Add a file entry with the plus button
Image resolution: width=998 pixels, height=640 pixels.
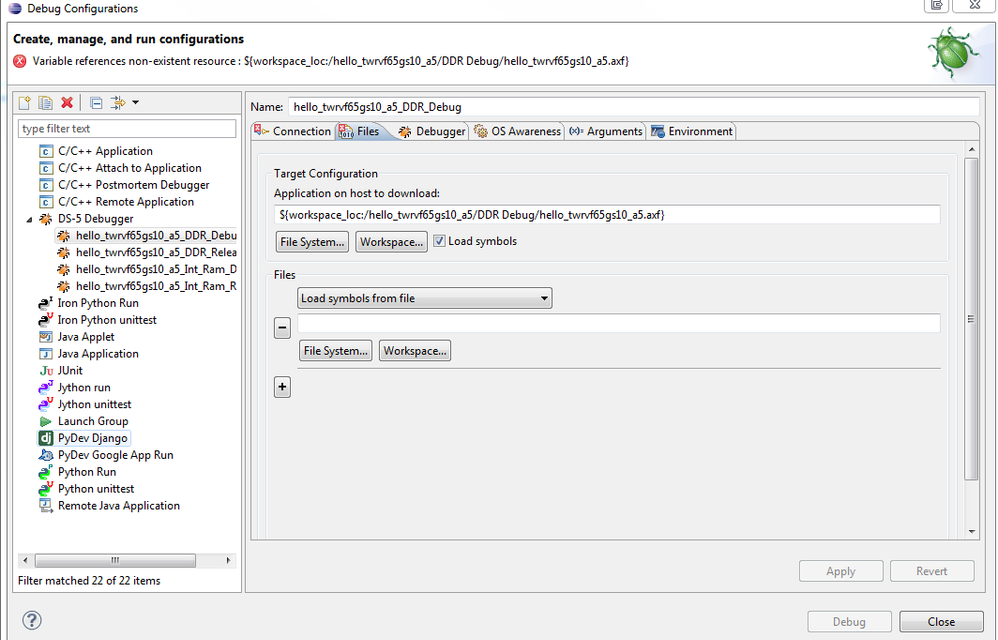[x=282, y=387]
